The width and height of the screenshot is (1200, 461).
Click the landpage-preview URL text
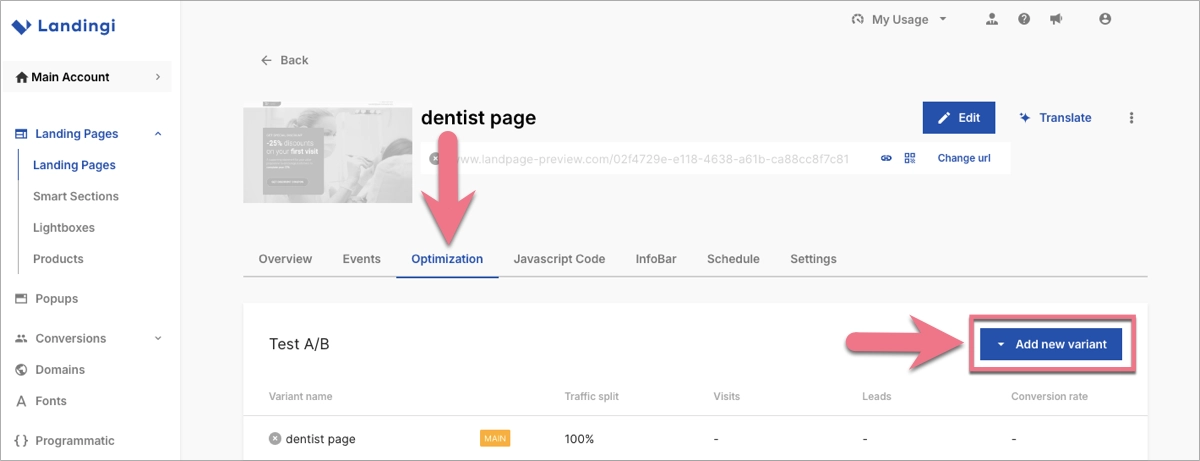click(x=649, y=158)
